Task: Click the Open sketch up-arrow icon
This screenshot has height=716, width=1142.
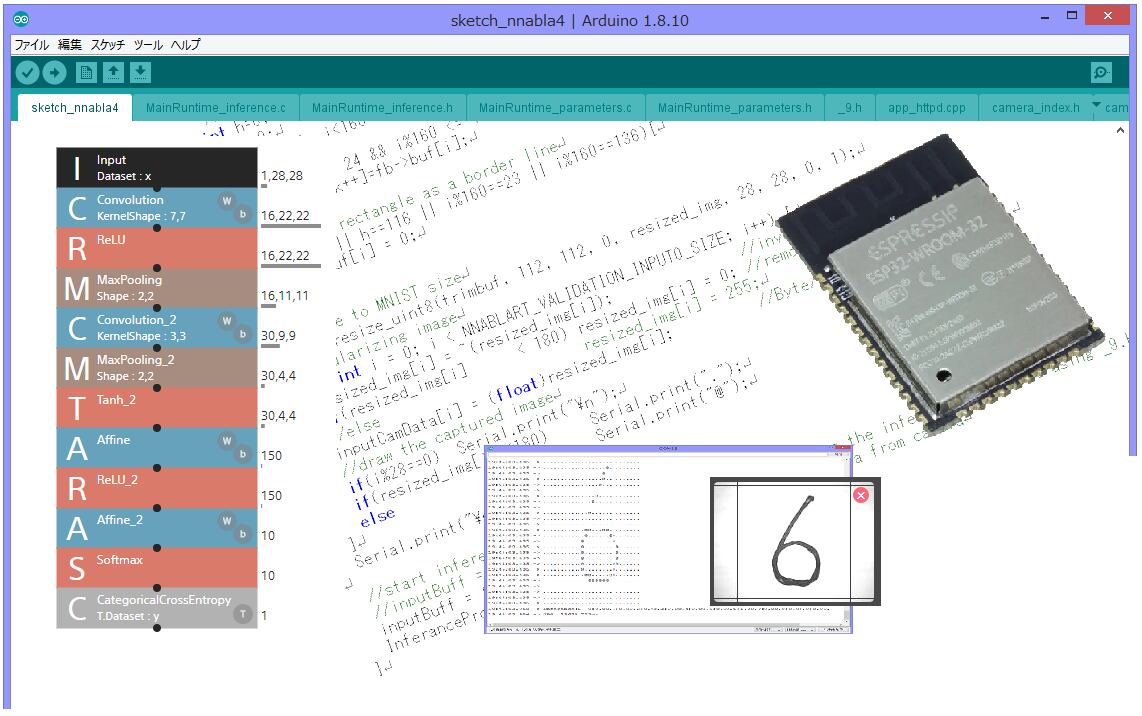Action: coord(113,72)
